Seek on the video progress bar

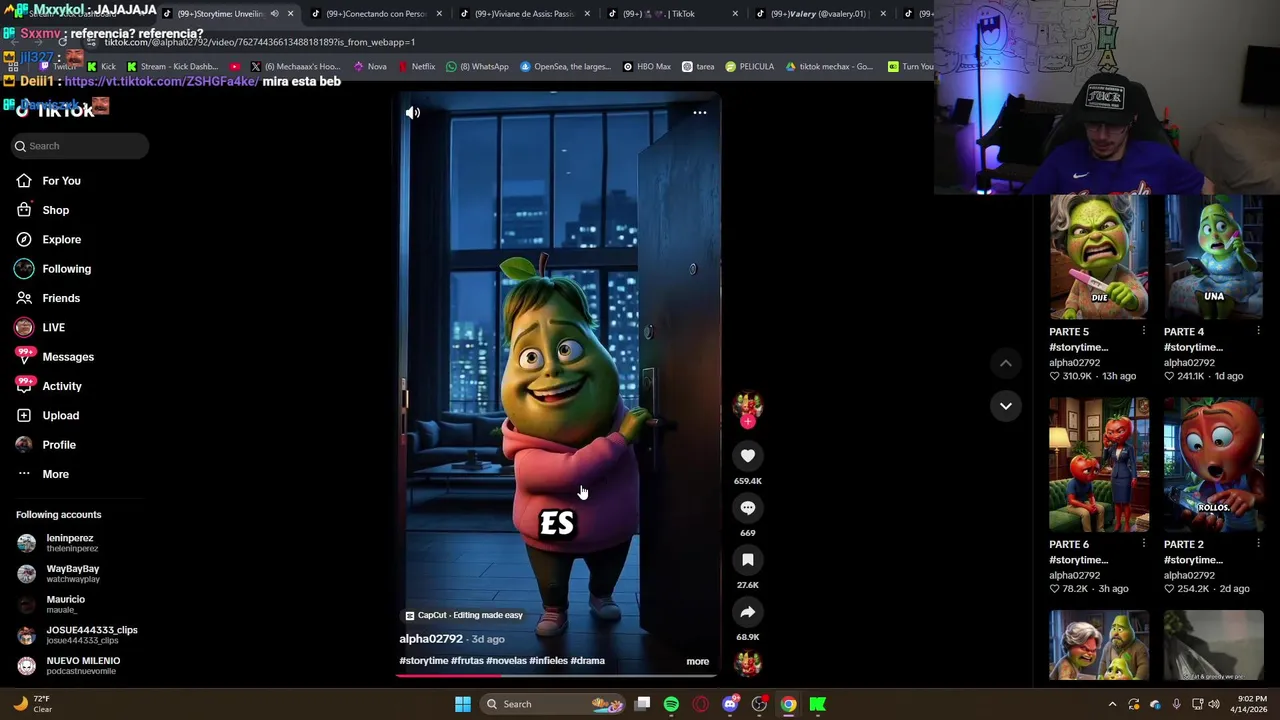point(556,676)
